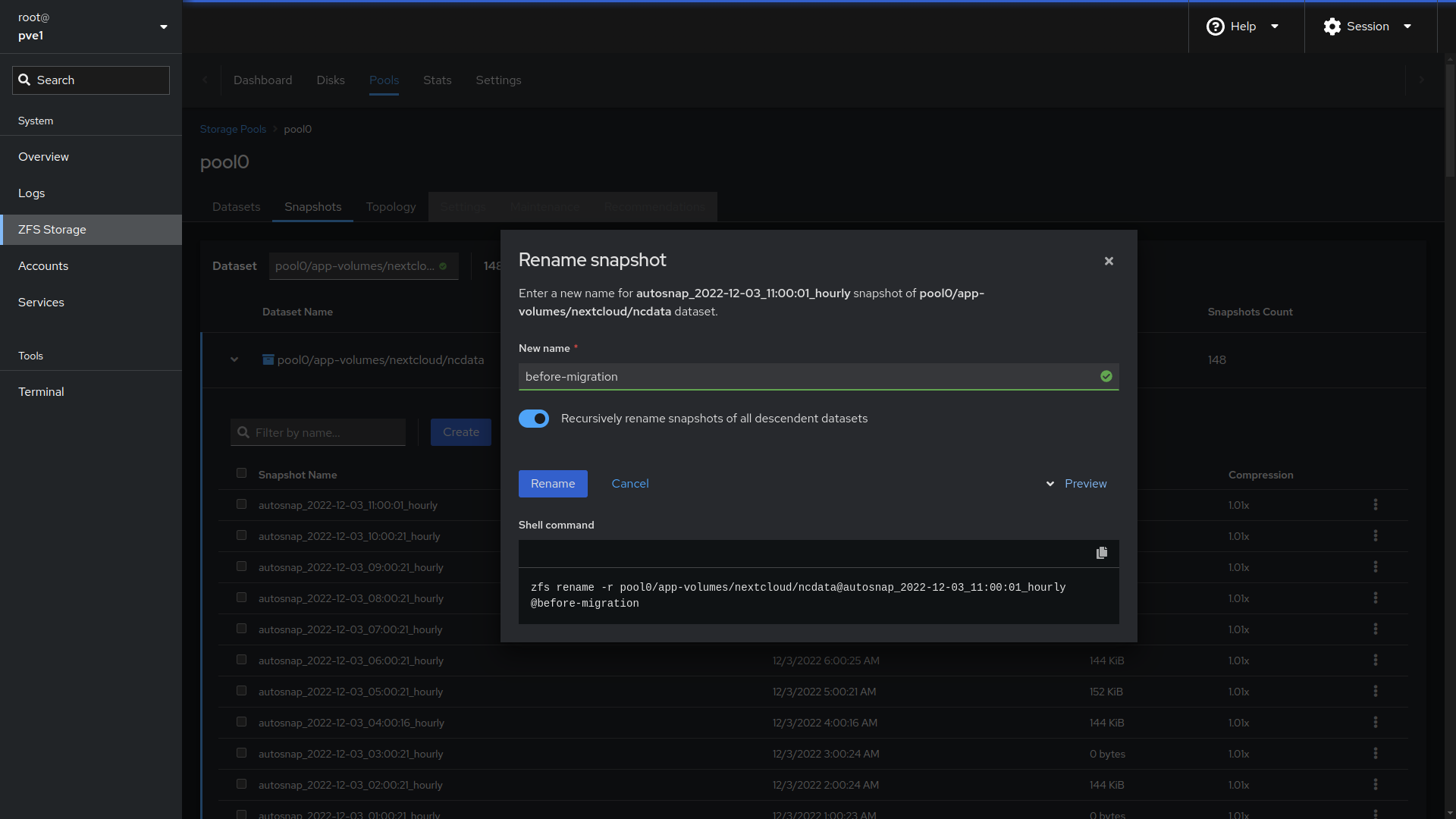This screenshot has height=819, width=1456.
Task: Click the Preview link
Action: pyautogui.click(x=1085, y=484)
